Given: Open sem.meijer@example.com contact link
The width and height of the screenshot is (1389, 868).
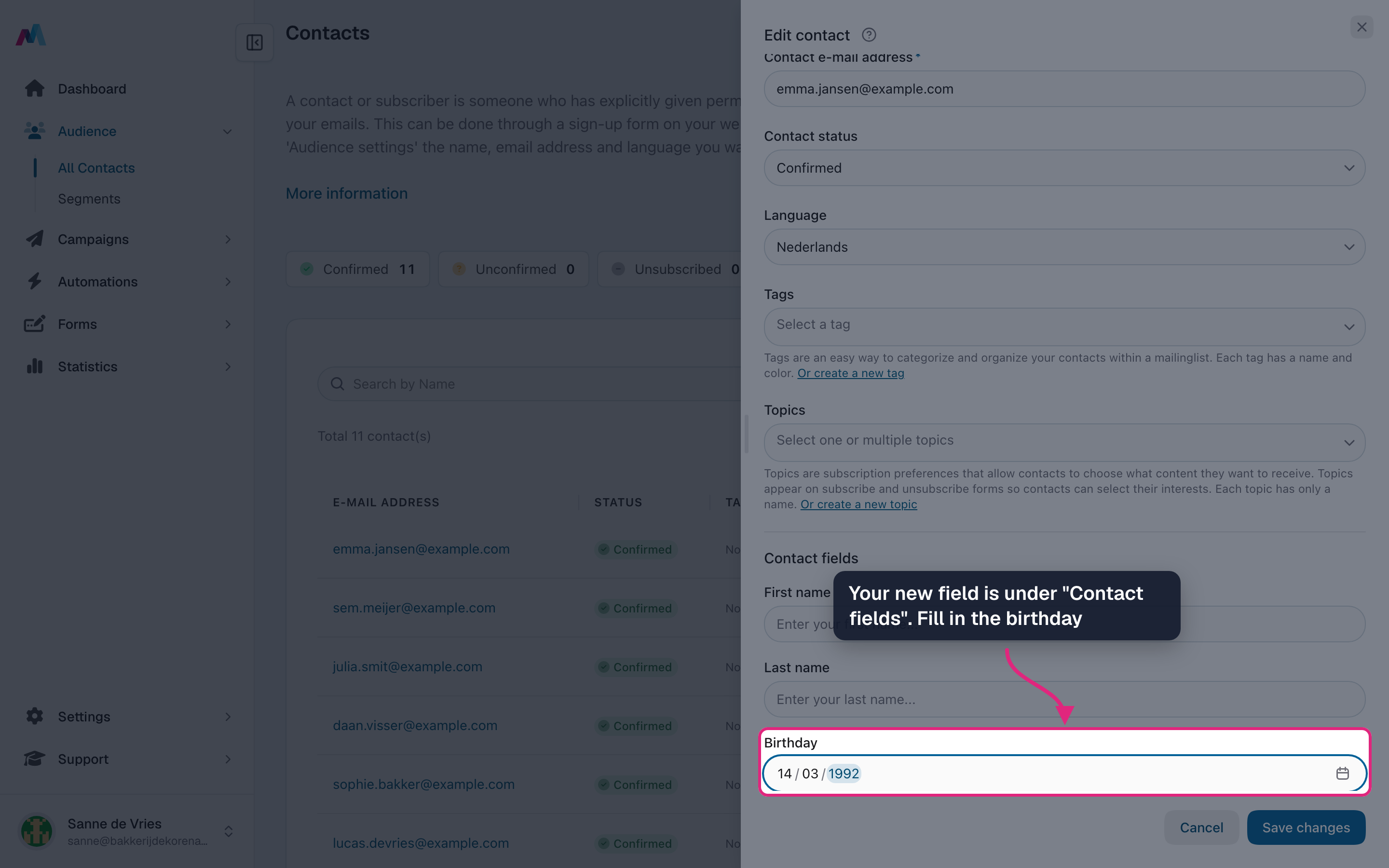Looking at the screenshot, I should pos(414,608).
